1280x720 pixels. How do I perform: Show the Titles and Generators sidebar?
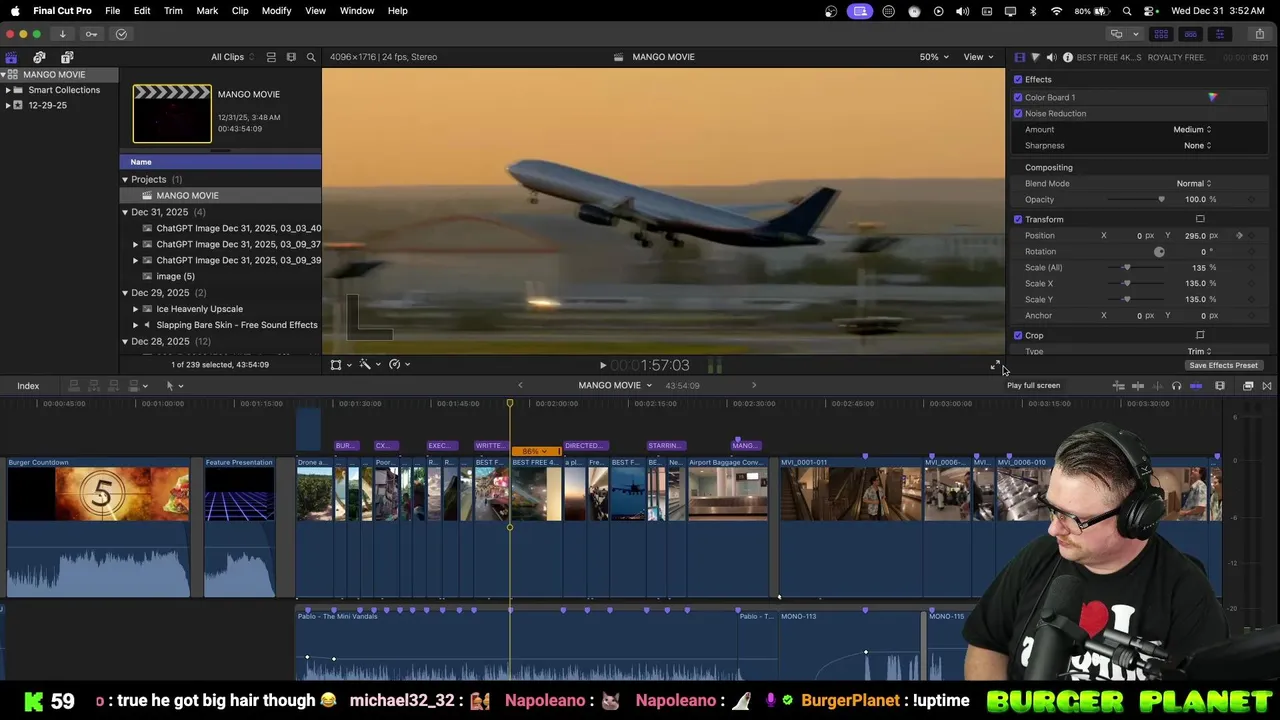67,57
